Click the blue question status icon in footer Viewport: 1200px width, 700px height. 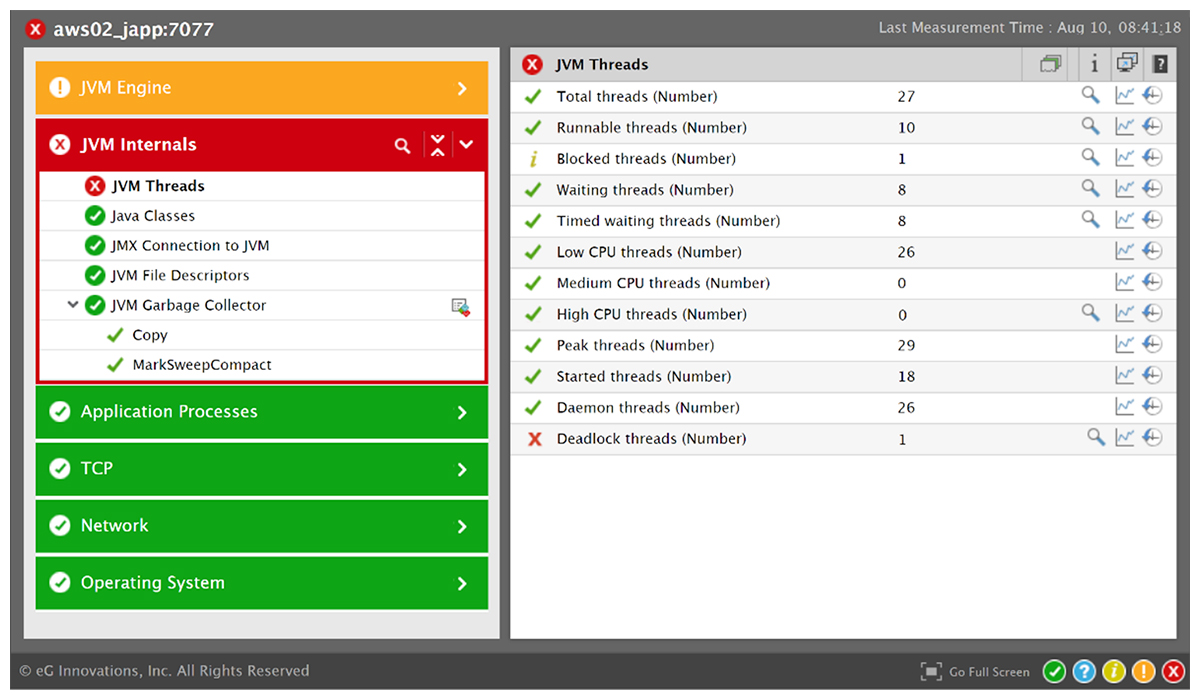[1084, 672]
